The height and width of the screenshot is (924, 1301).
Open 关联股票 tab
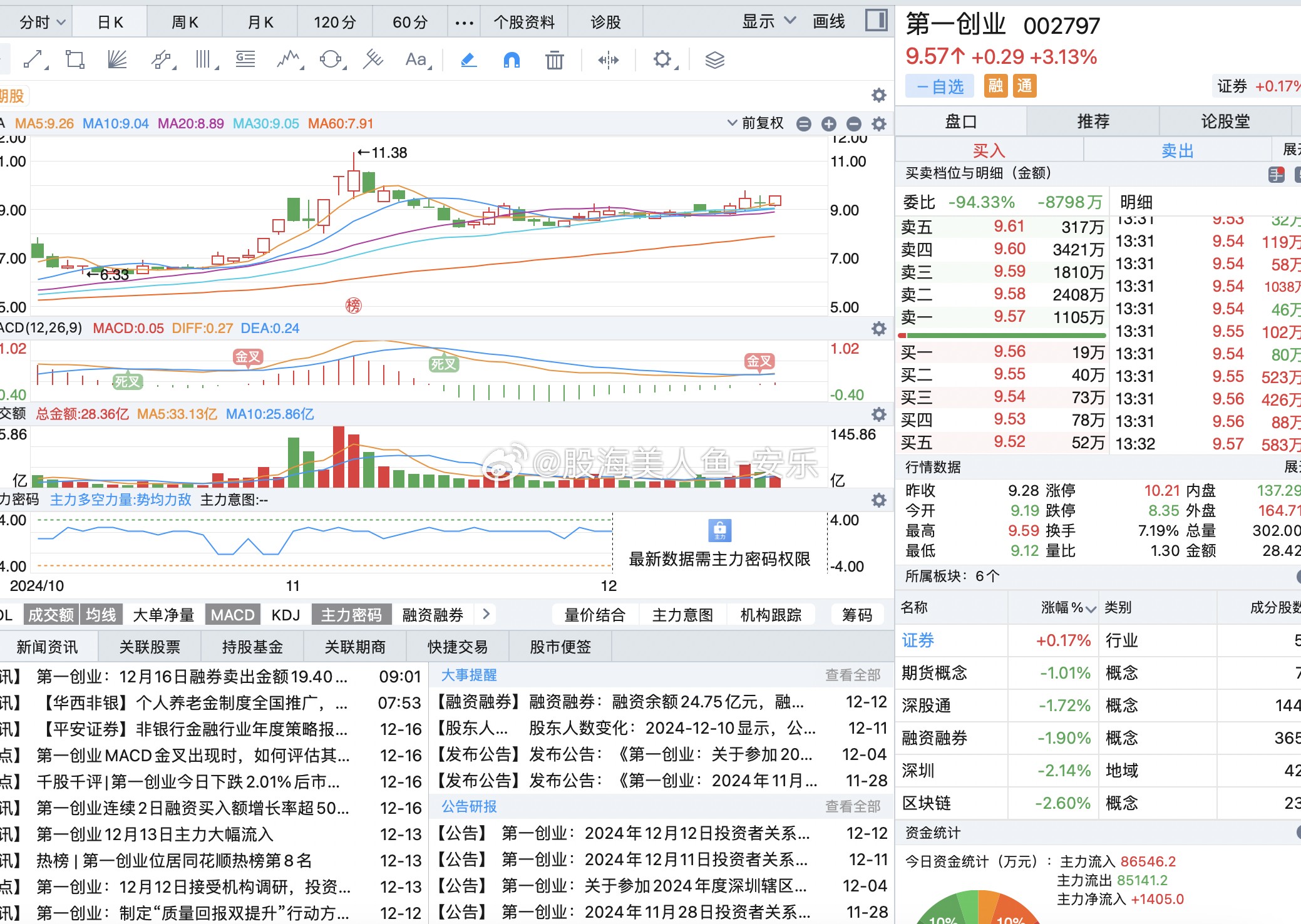click(x=150, y=647)
